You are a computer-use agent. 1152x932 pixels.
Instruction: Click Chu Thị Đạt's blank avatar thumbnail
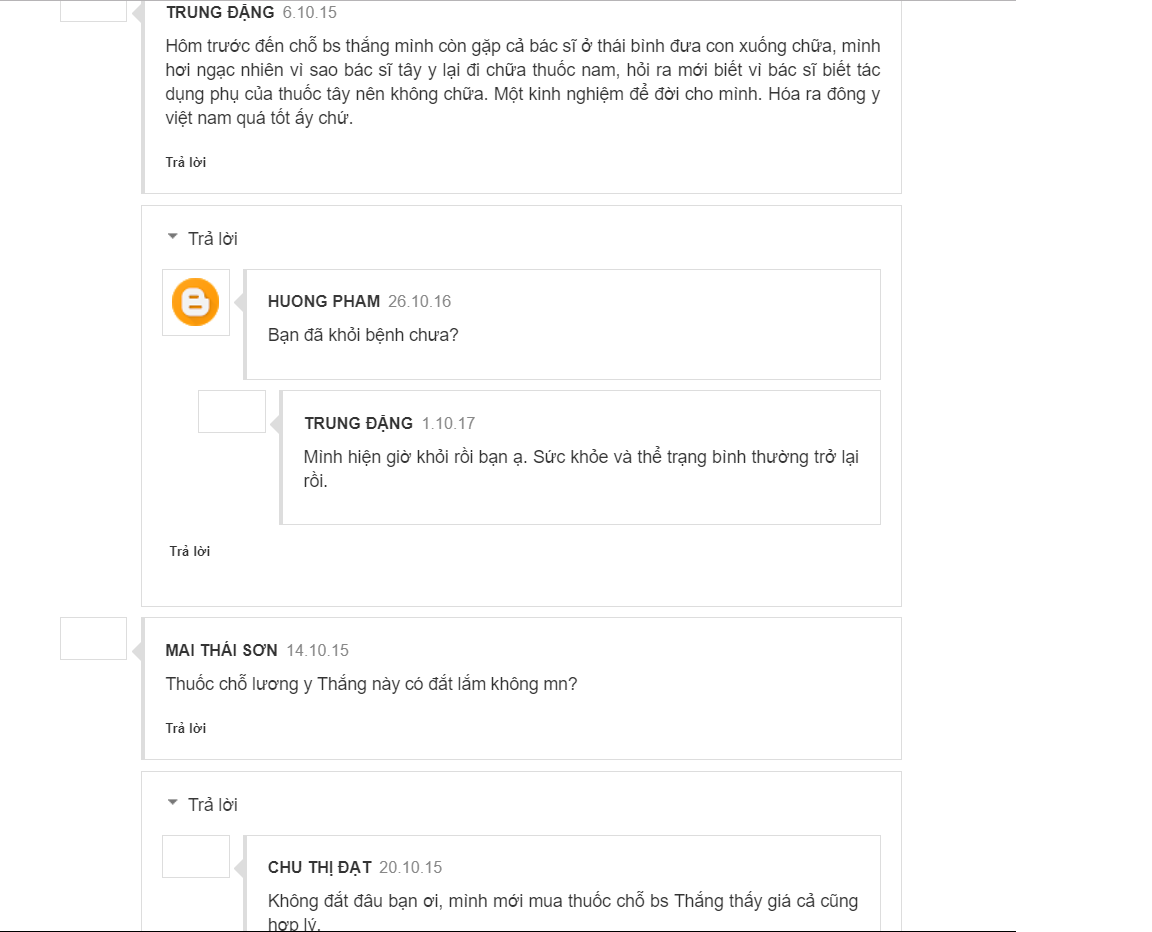[196, 856]
